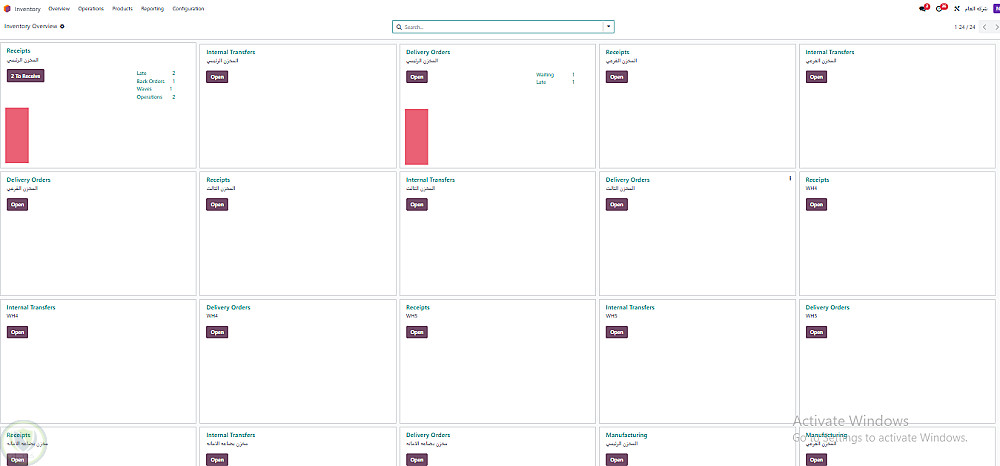
Task: Open the Operations menu
Action: [x=90, y=8]
